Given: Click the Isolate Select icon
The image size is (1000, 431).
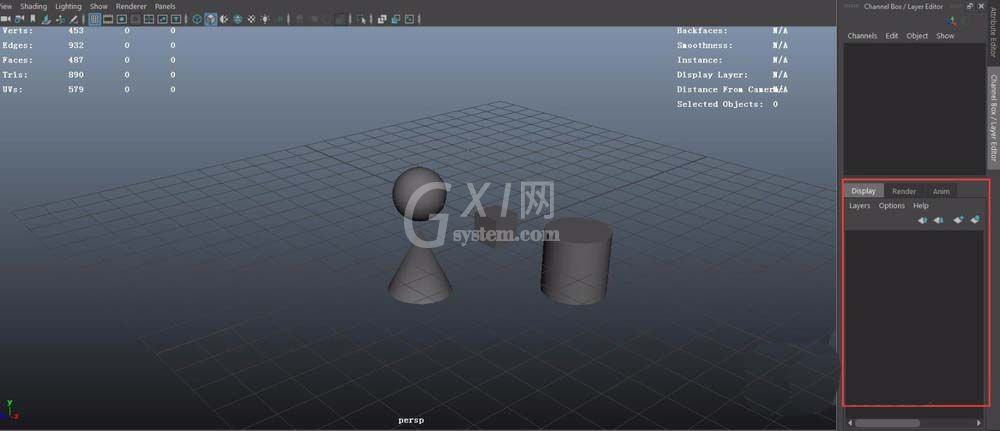Looking at the screenshot, I should coord(362,19).
